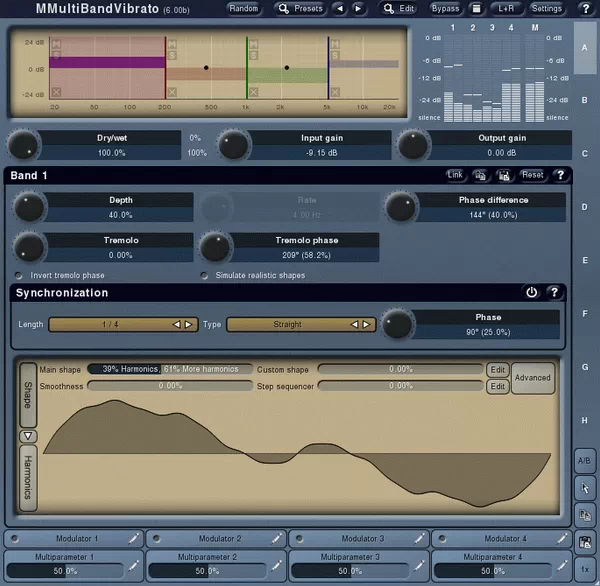The height and width of the screenshot is (586, 600).
Task: Go to previous preset arrow
Action: [339, 8]
